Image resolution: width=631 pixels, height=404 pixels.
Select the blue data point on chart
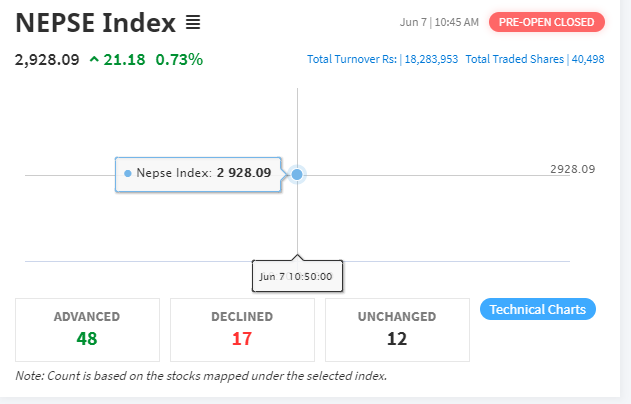pyautogui.click(x=297, y=174)
